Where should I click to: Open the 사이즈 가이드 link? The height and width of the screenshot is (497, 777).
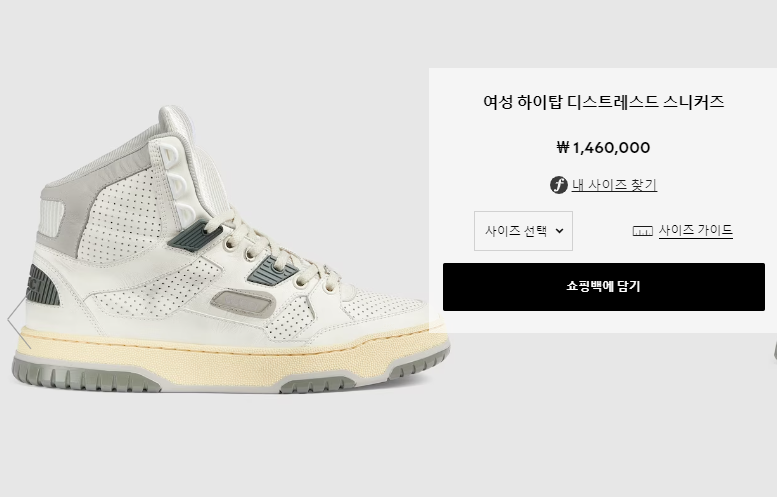(x=695, y=230)
